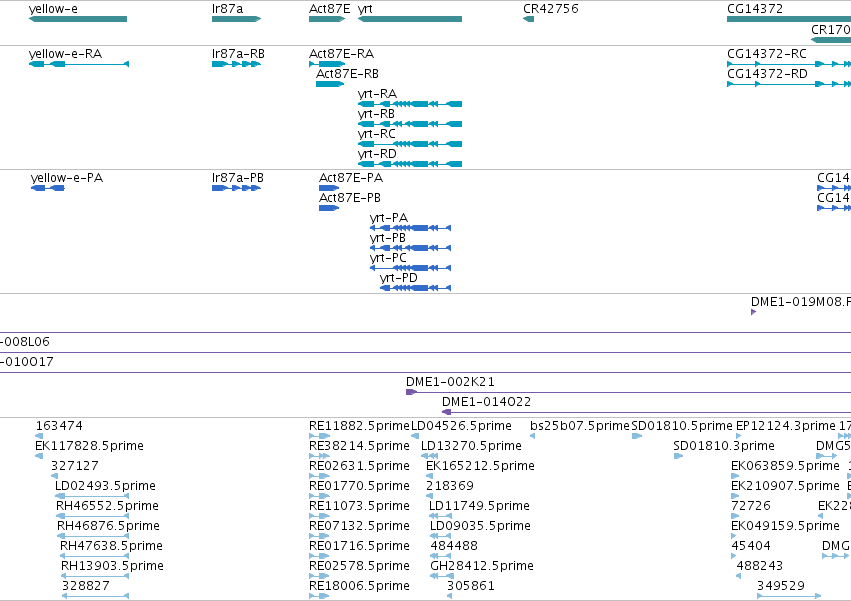Select EST 327127

click(54, 476)
